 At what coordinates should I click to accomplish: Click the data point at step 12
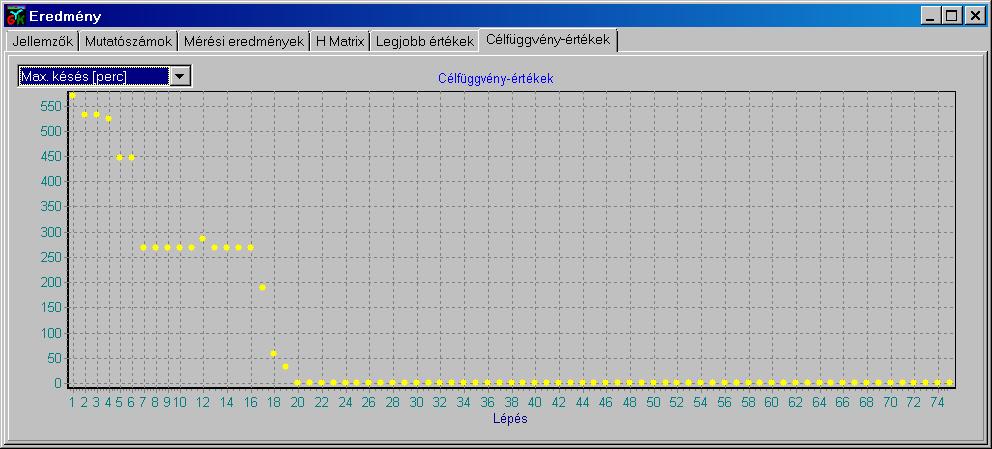pos(202,239)
